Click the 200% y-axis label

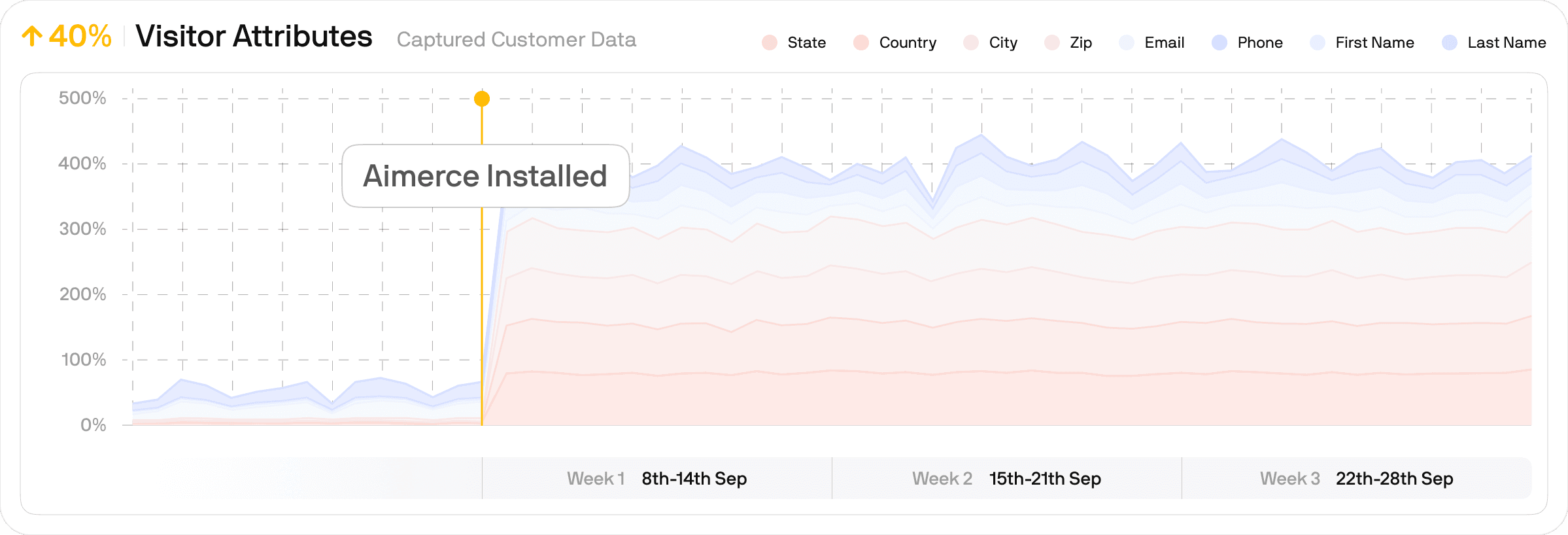click(82, 294)
